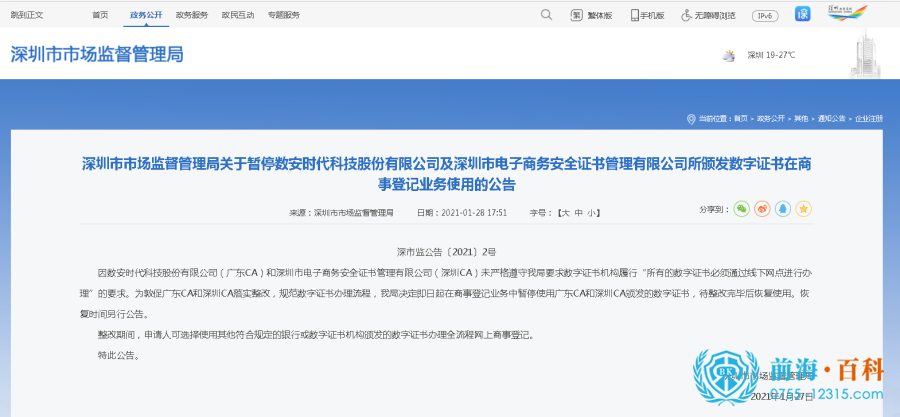Open 专题服务 menu

pyautogui.click(x=284, y=15)
